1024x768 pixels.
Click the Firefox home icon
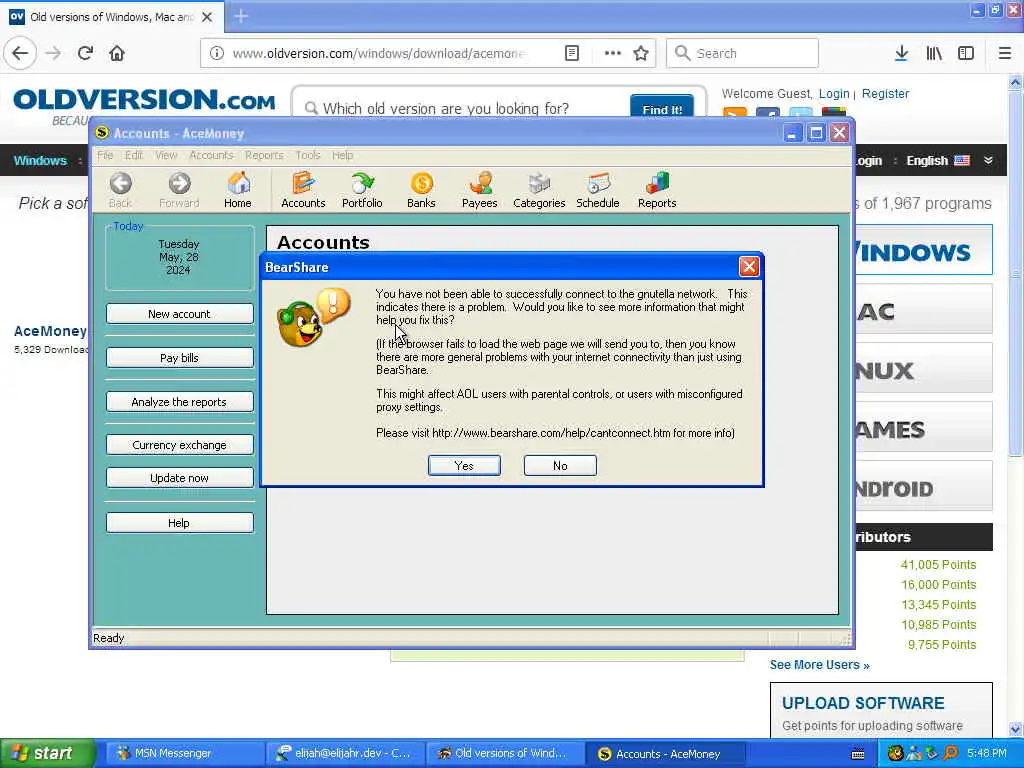pos(117,53)
